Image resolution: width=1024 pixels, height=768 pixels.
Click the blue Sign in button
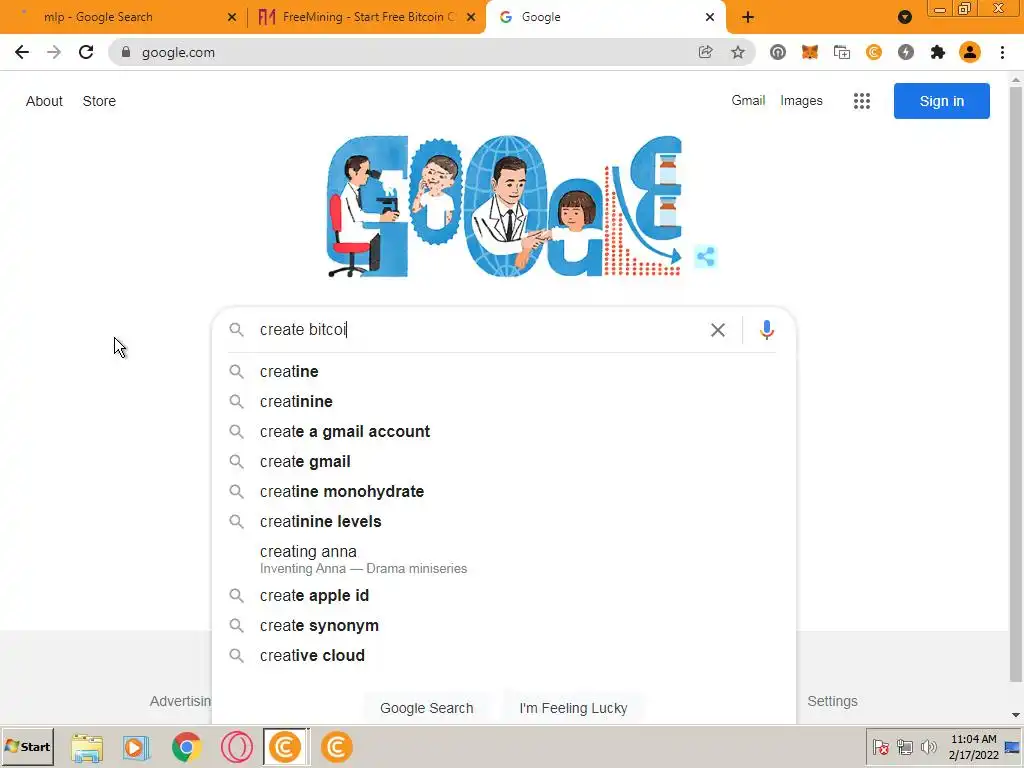942,101
